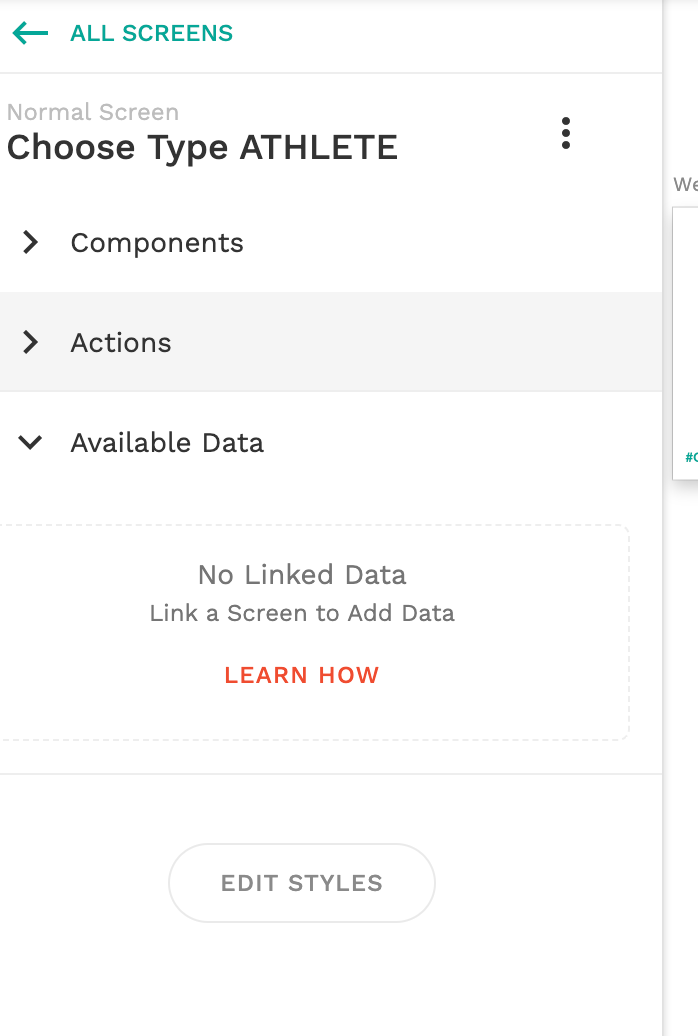This screenshot has width=698, height=1036.
Task: Click the back arrow icon
Action: (30, 34)
